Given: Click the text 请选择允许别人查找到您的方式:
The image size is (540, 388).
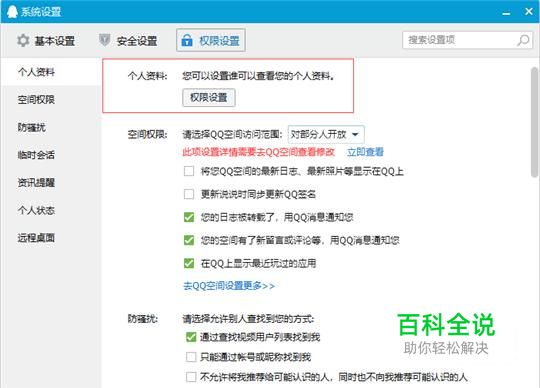Looking at the screenshot, I should tap(248, 319).
